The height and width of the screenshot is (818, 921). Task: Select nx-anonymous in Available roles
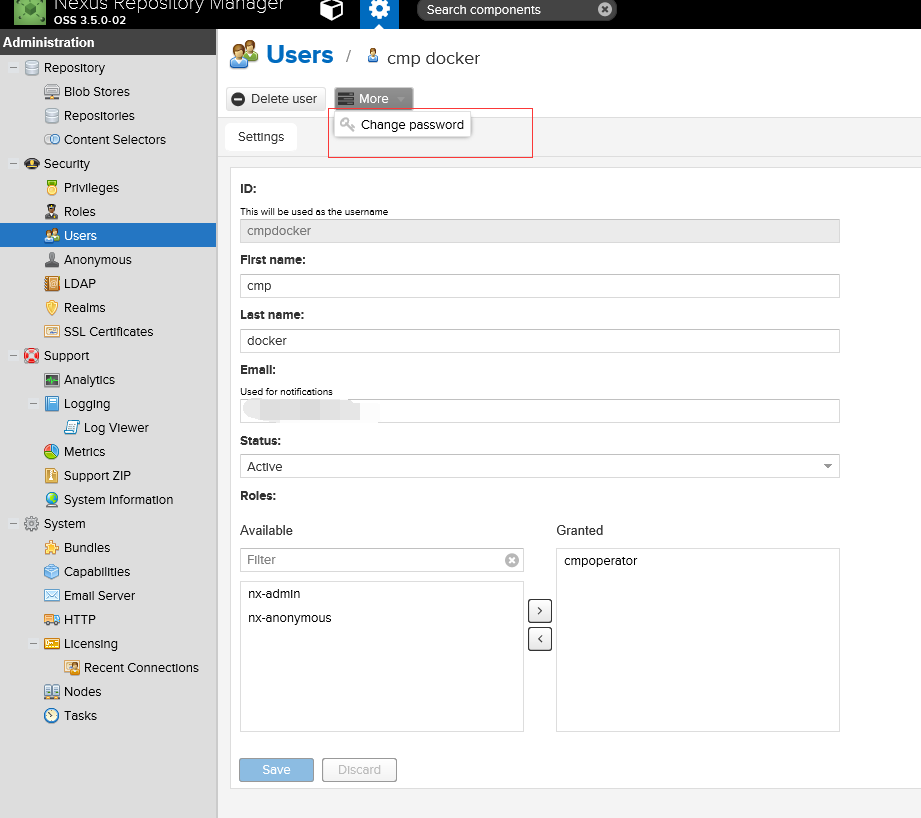pos(382,618)
